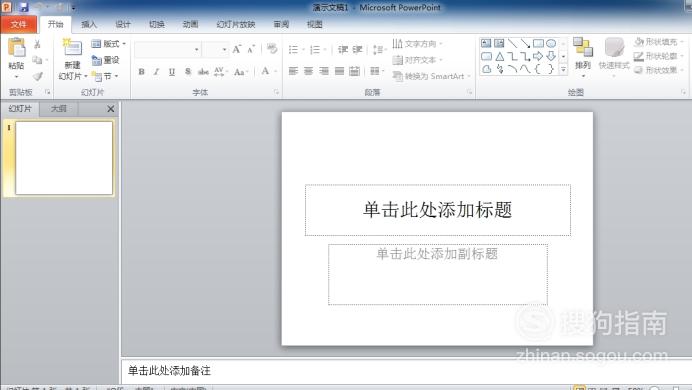Center the text alignment
The width and height of the screenshot is (692, 390).
pos(308,71)
